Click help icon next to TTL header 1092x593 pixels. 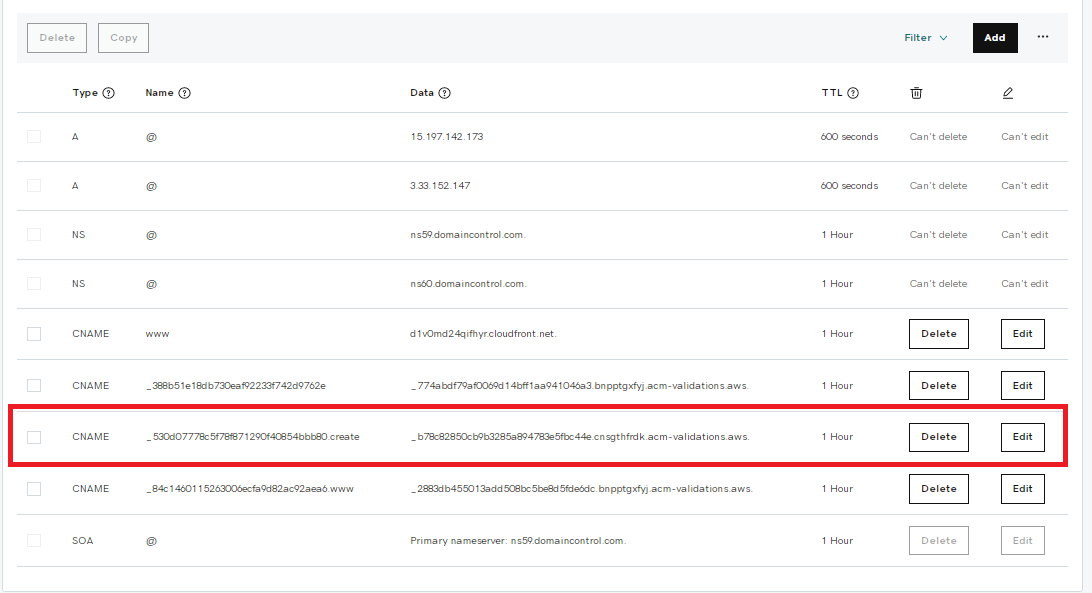(853, 93)
